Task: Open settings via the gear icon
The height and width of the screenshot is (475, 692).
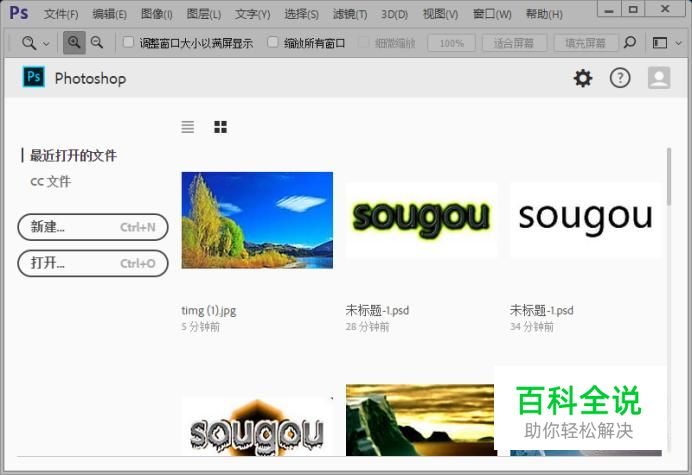Action: tap(583, 78)
